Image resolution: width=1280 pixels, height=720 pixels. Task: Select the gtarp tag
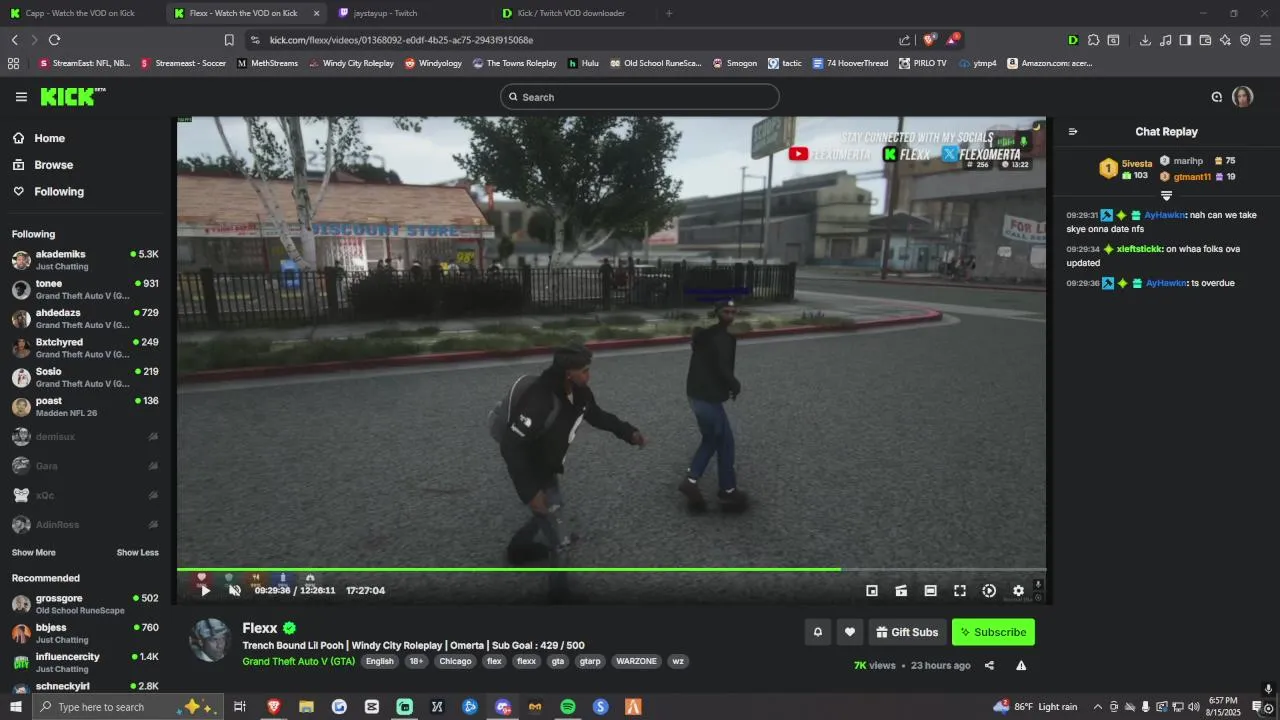point(590,662)
